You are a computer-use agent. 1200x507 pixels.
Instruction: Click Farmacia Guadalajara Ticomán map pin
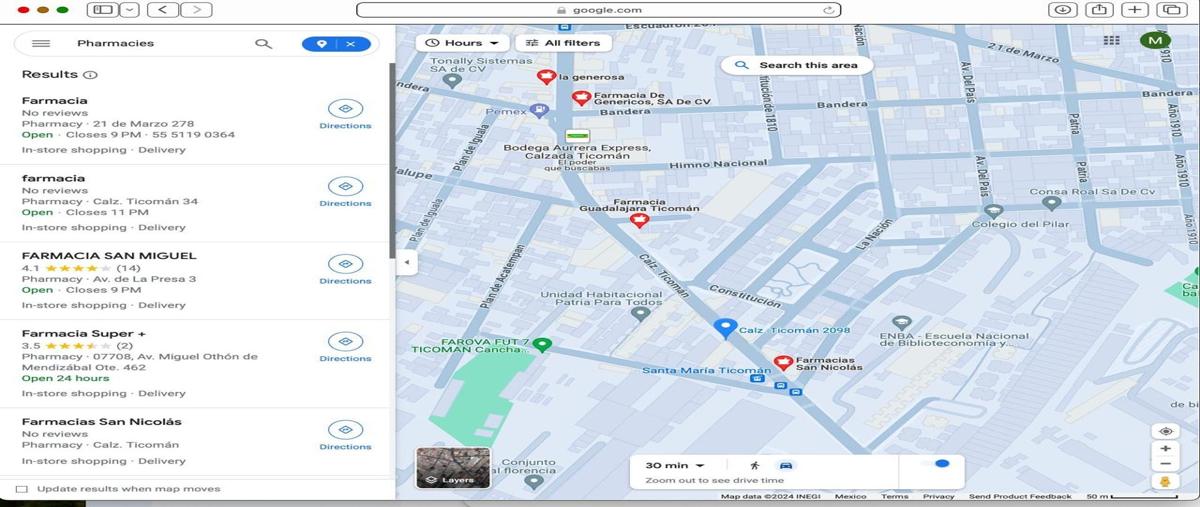point(640,221)
